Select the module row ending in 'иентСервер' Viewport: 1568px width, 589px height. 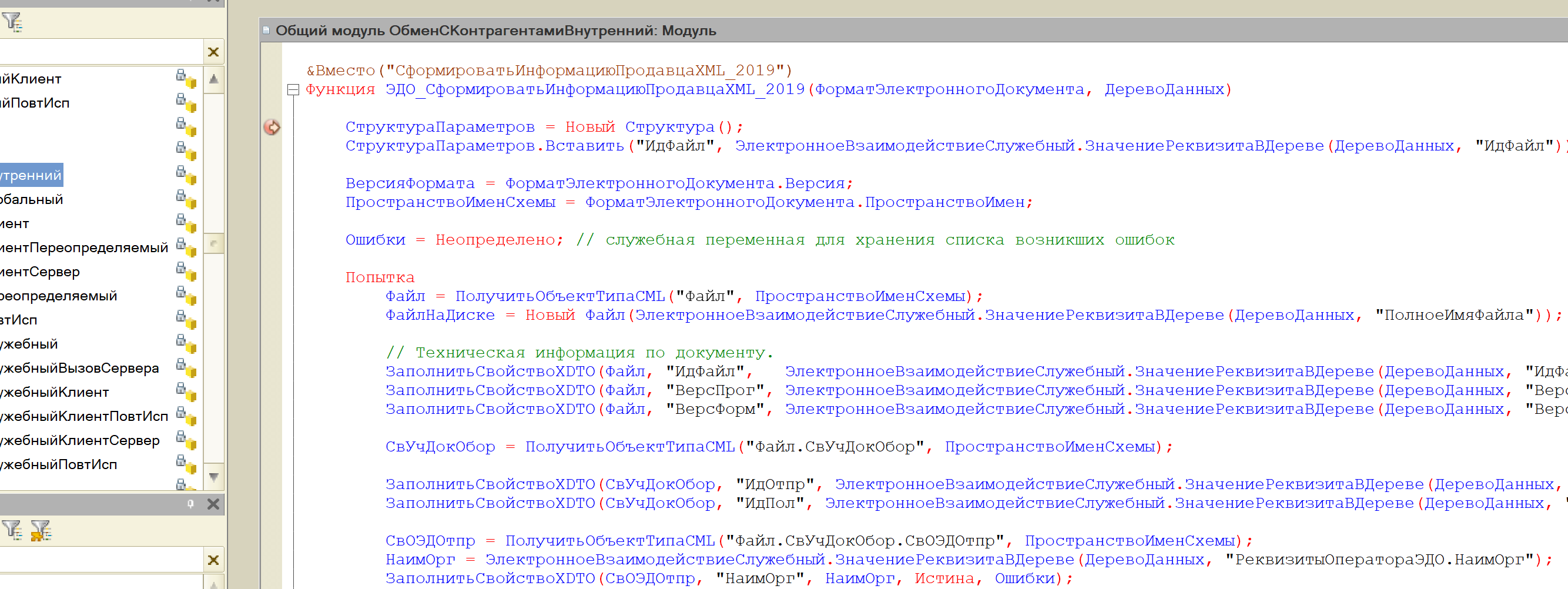point(40,272)
